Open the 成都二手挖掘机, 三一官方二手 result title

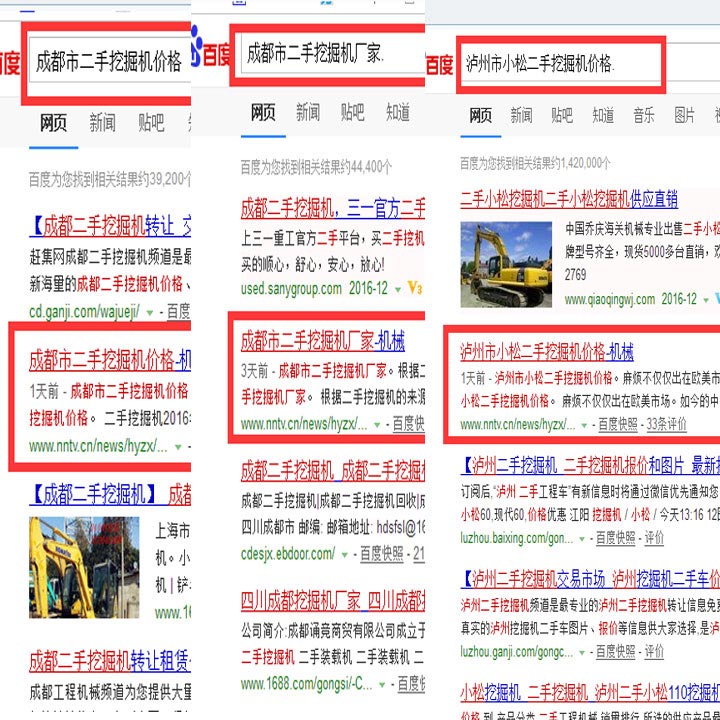pos(333,209)
